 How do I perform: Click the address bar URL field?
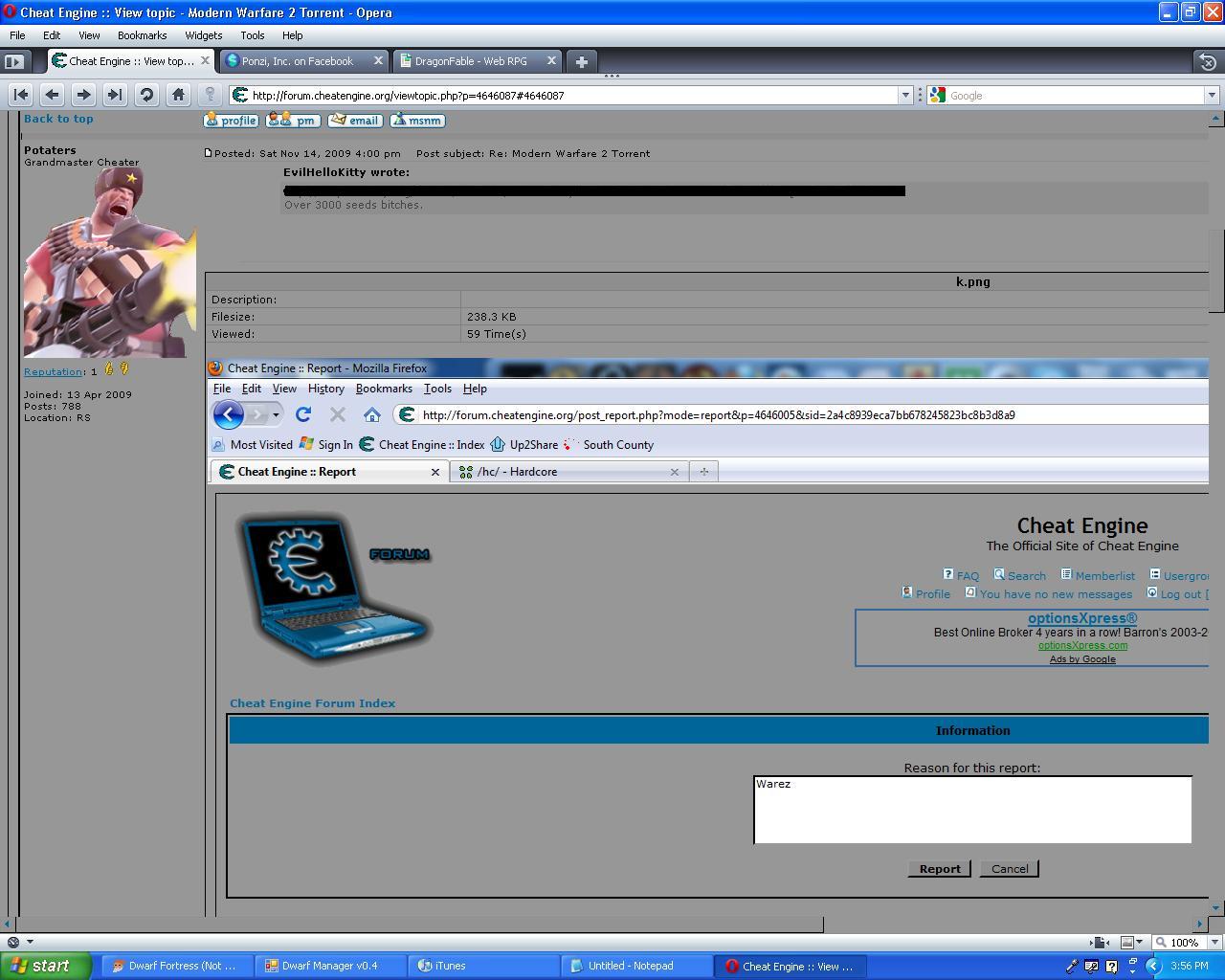[x=572, y=95]
